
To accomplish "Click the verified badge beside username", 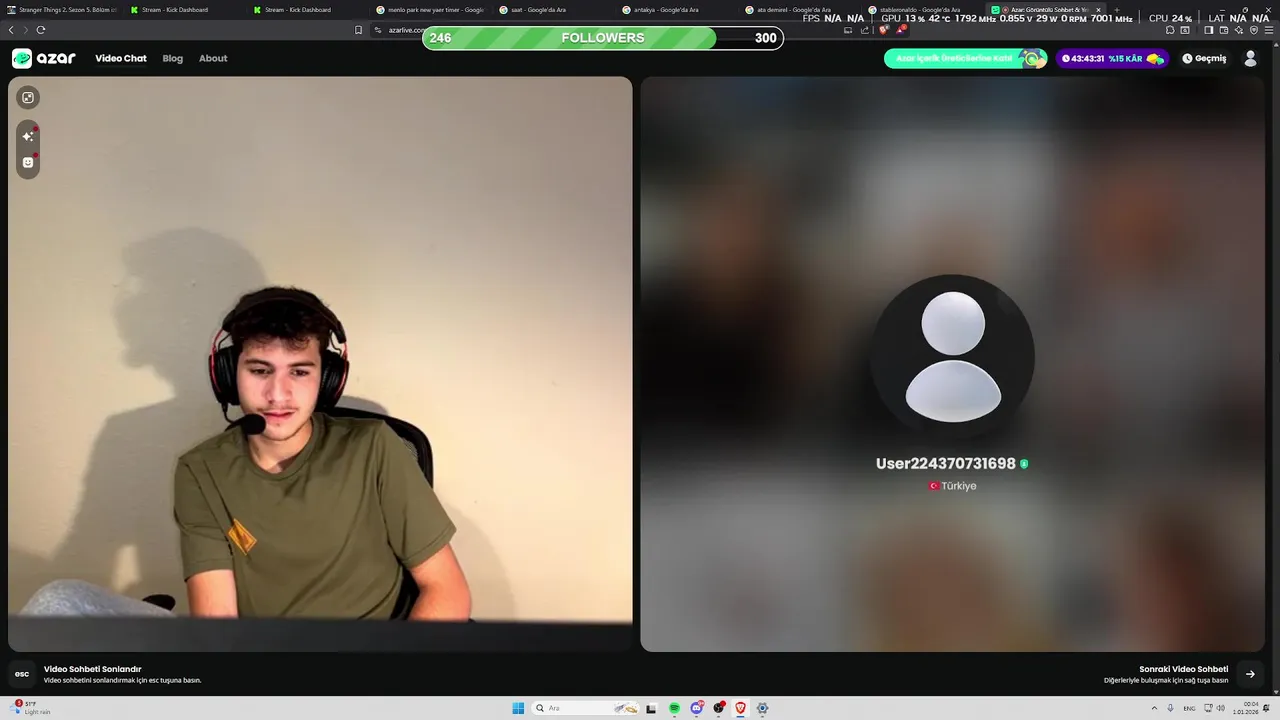I will pyautogui.click(x=1024, y=464).
